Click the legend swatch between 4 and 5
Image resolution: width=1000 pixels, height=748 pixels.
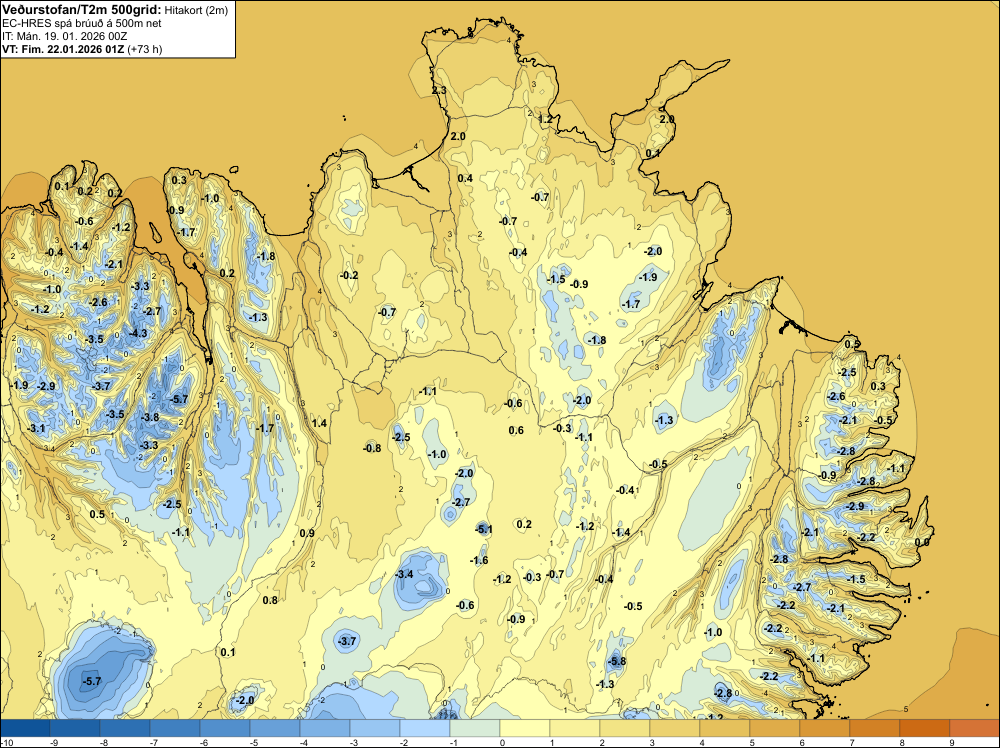pos(725,728)
